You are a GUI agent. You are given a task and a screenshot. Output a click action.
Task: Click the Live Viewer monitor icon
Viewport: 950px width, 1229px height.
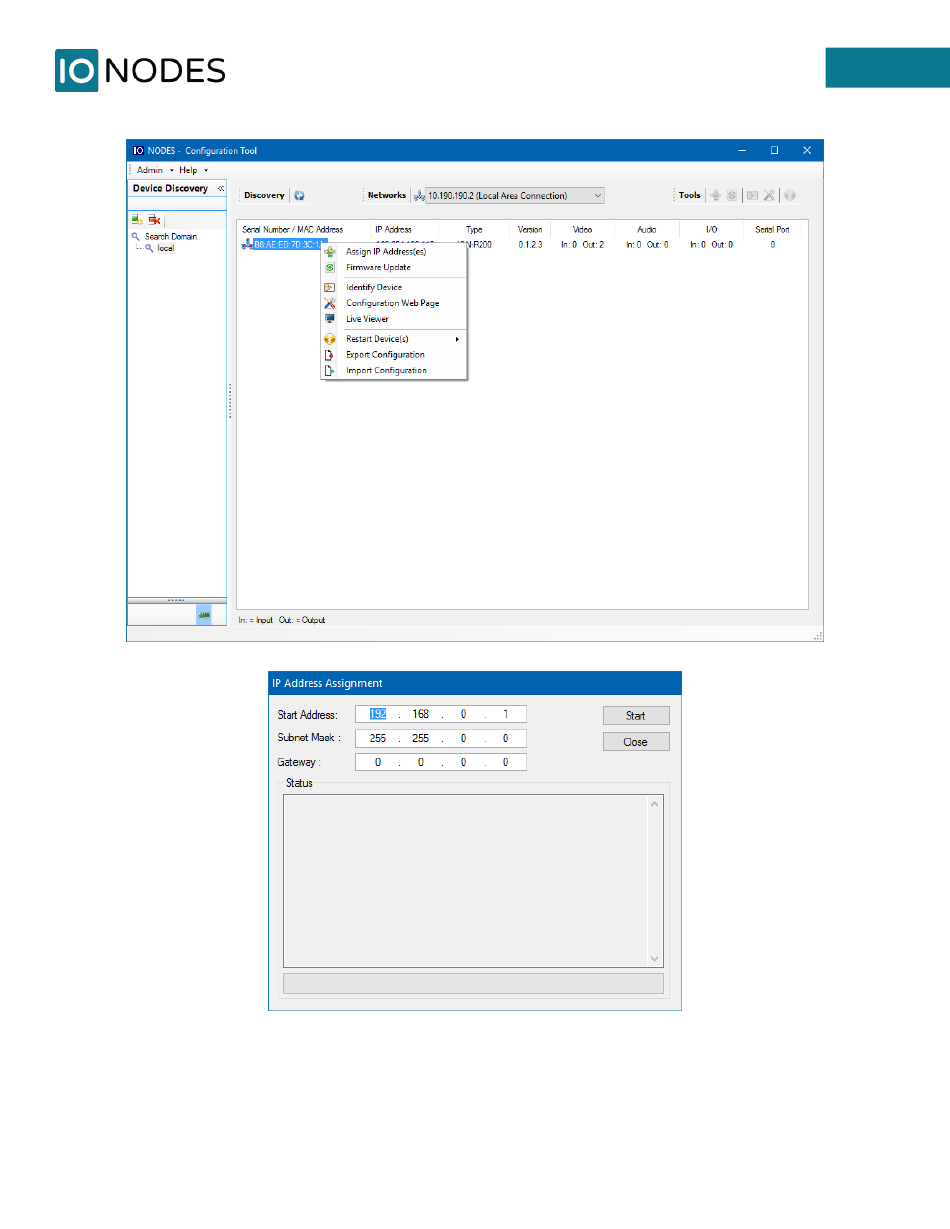(330, 319)
